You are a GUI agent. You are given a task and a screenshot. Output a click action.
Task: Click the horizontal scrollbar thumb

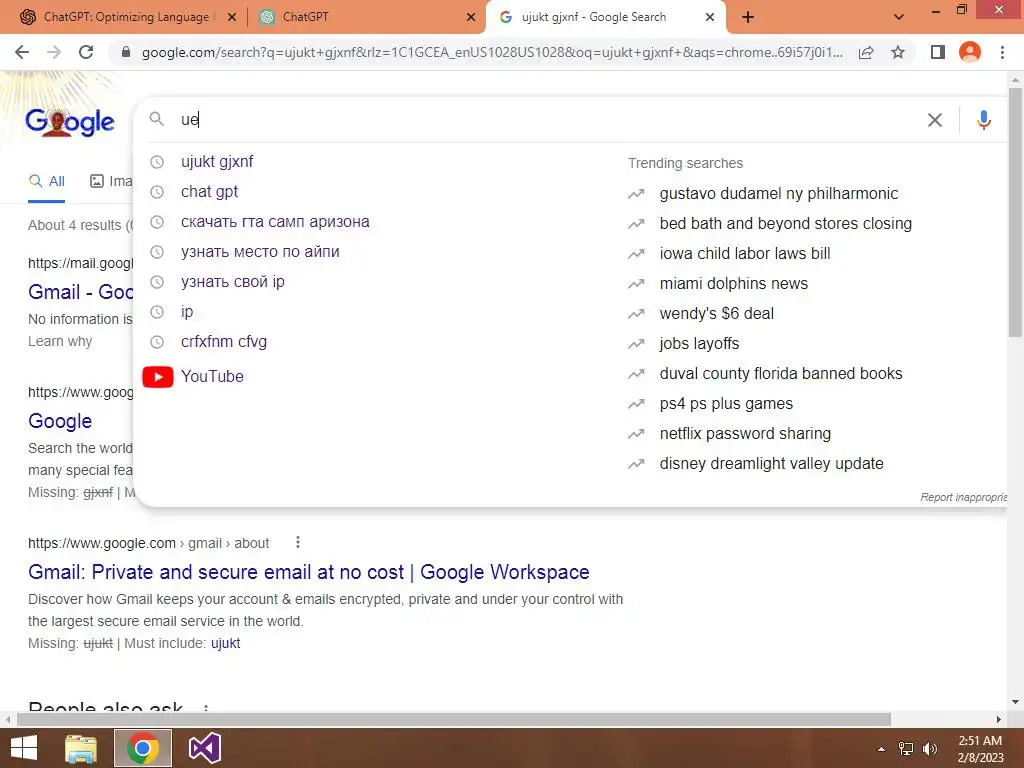tap(454, 719)
